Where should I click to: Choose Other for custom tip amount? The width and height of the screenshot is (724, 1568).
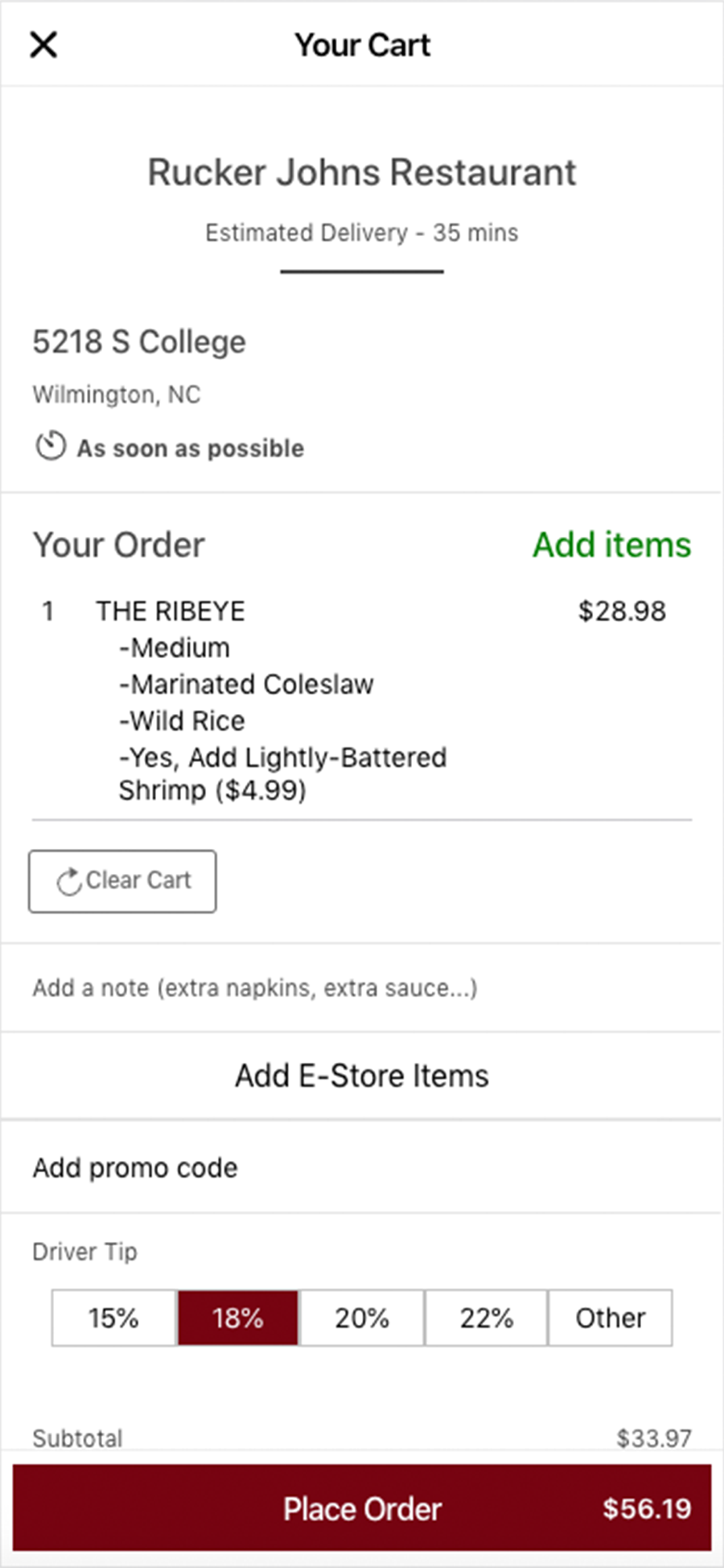coord(610,1318)
